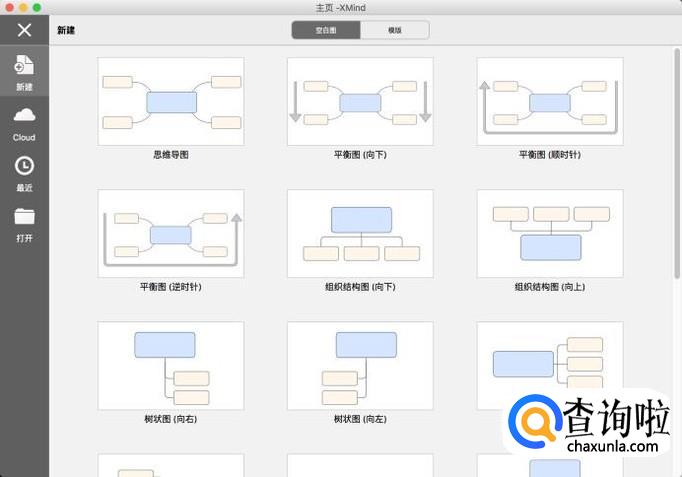The image size is (682, 477).
Task: Choose the 思维导图 template thumbnail
Action: (171, 101)
